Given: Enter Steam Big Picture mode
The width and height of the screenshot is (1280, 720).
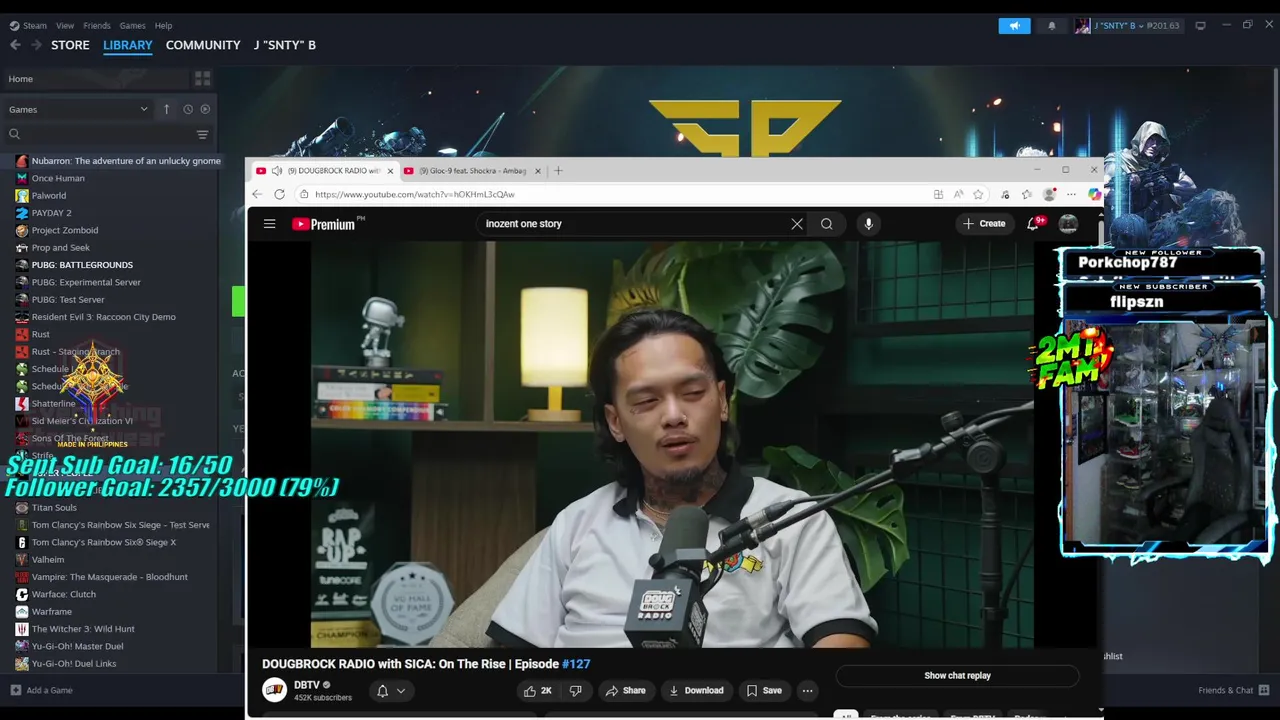Looking at the screenshot, I should pyautogui.click(x=1200, y=25).
